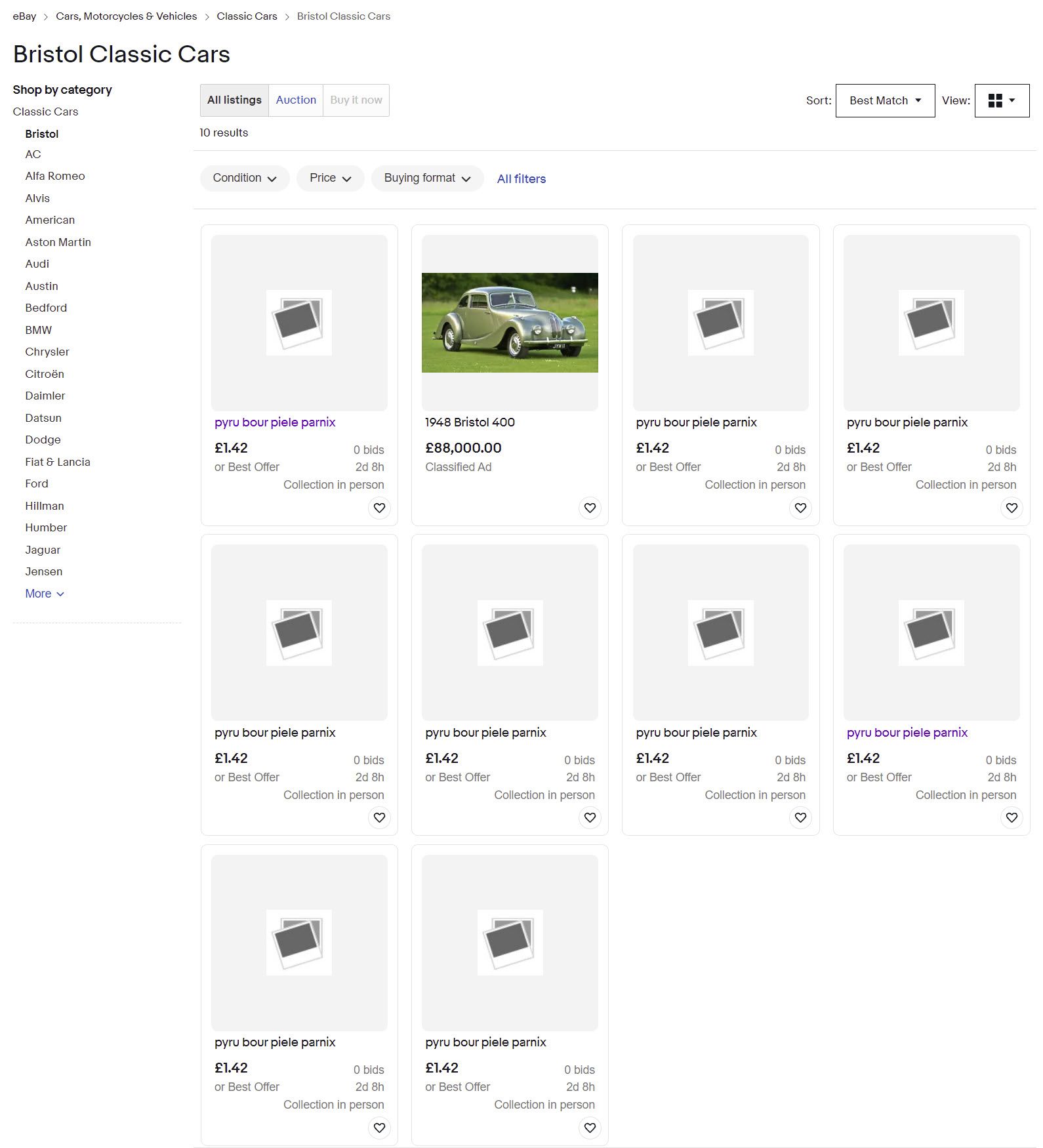Choose the Alfa Romeo category
The width and height of the screenshot is (1043, 1148).
[x=55, y=176]
